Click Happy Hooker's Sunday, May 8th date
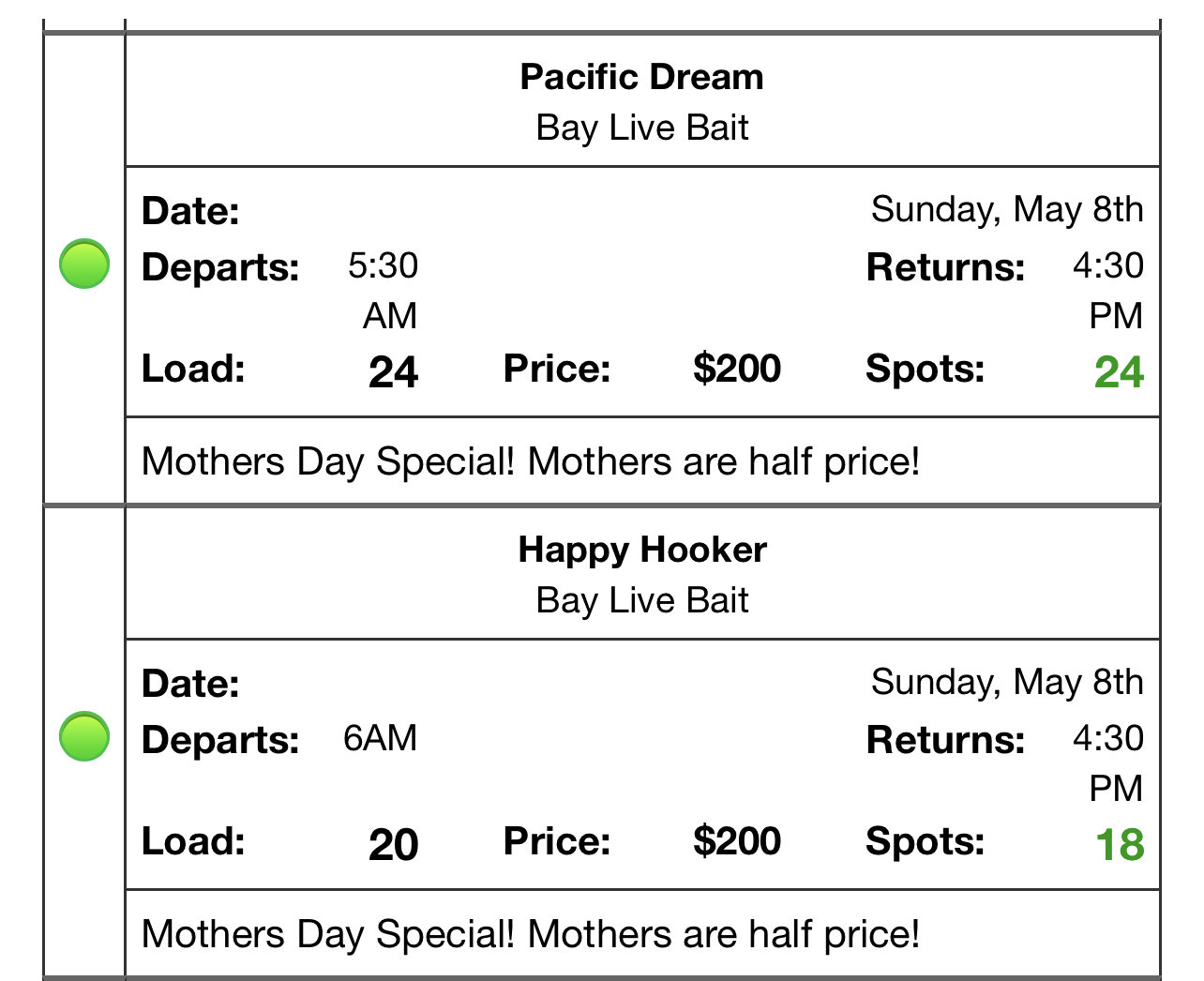The height and width of the screenshot is (981, 1204). point(1007,682)
